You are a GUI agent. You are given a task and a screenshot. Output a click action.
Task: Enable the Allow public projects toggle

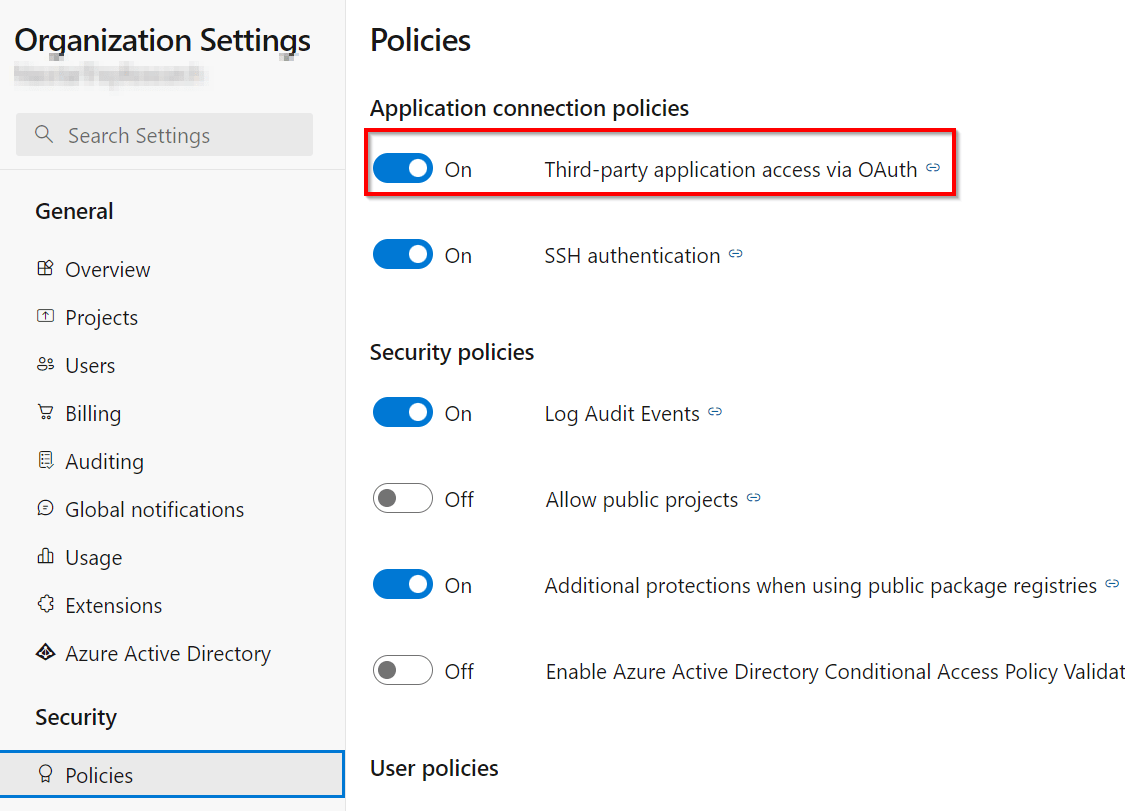(403, 499)
